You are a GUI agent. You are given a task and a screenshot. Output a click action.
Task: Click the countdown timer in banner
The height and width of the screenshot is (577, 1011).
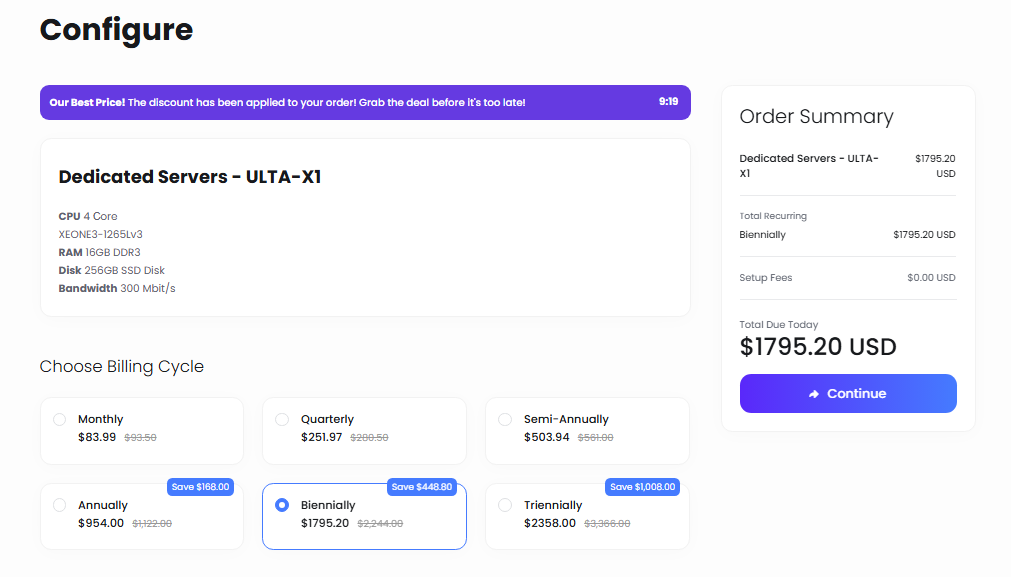tap(668, 102)
